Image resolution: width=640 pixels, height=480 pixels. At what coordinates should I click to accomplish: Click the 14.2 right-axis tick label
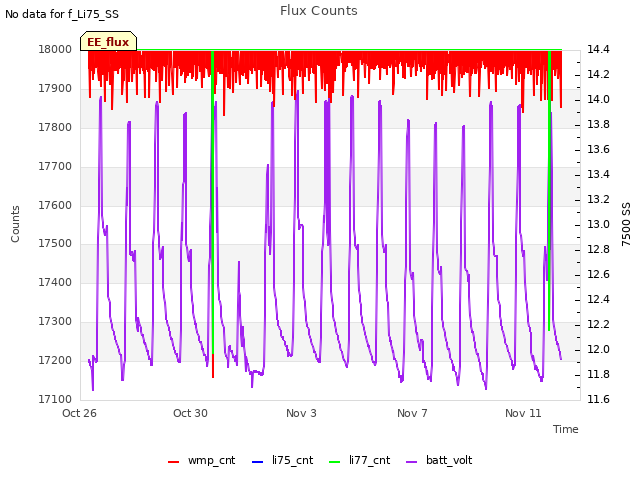(x=598, y=75)
